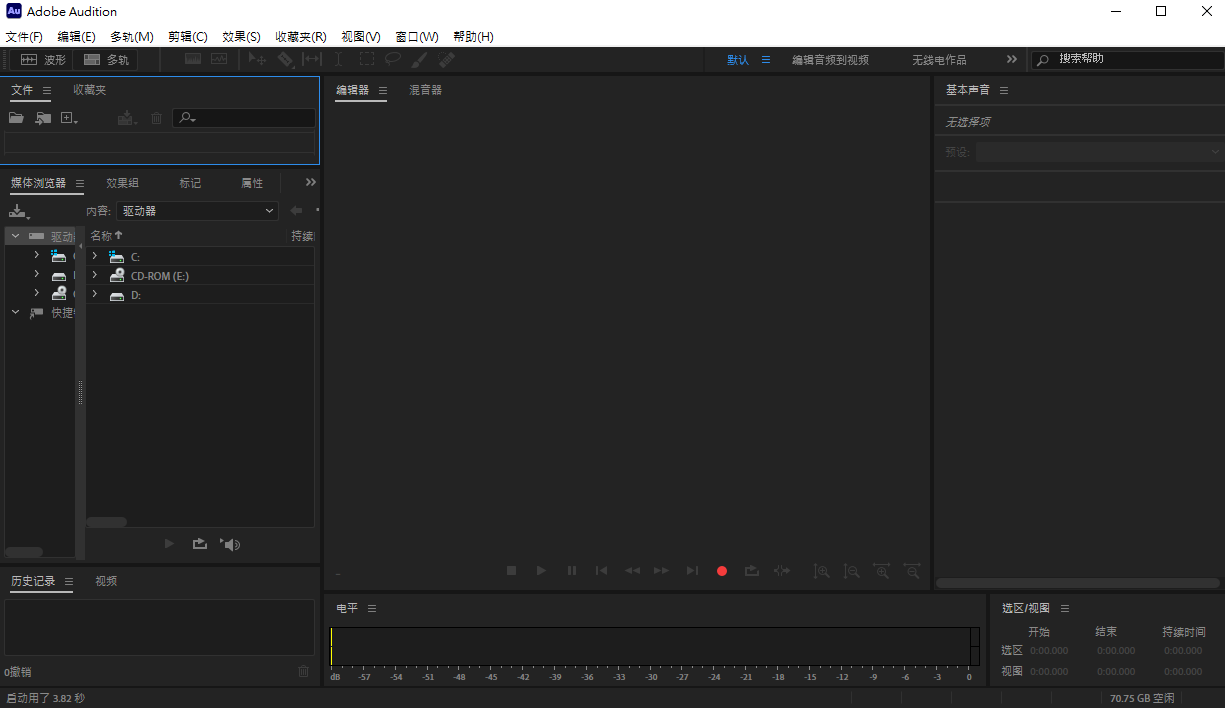Switch to Waveform (波形) view

(44, 60)
